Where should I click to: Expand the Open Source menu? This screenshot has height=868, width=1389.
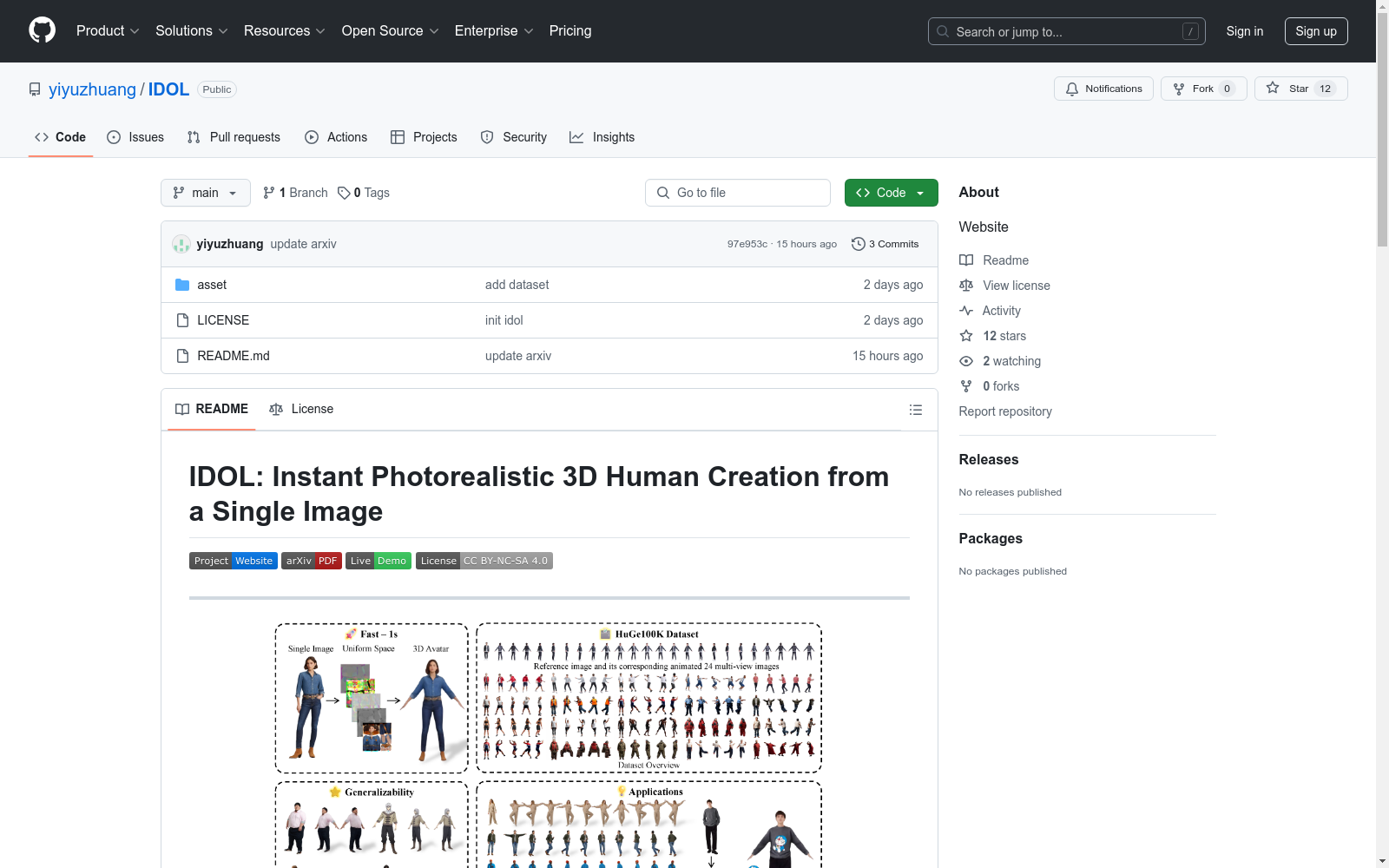coord(391,31)
